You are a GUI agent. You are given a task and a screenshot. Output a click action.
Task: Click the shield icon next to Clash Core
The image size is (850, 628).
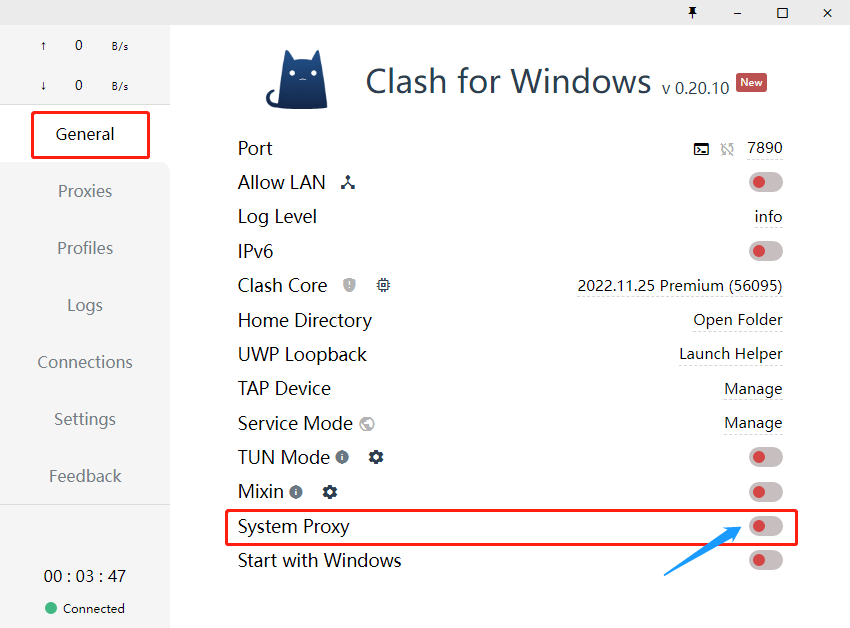(x=349, y=285)
